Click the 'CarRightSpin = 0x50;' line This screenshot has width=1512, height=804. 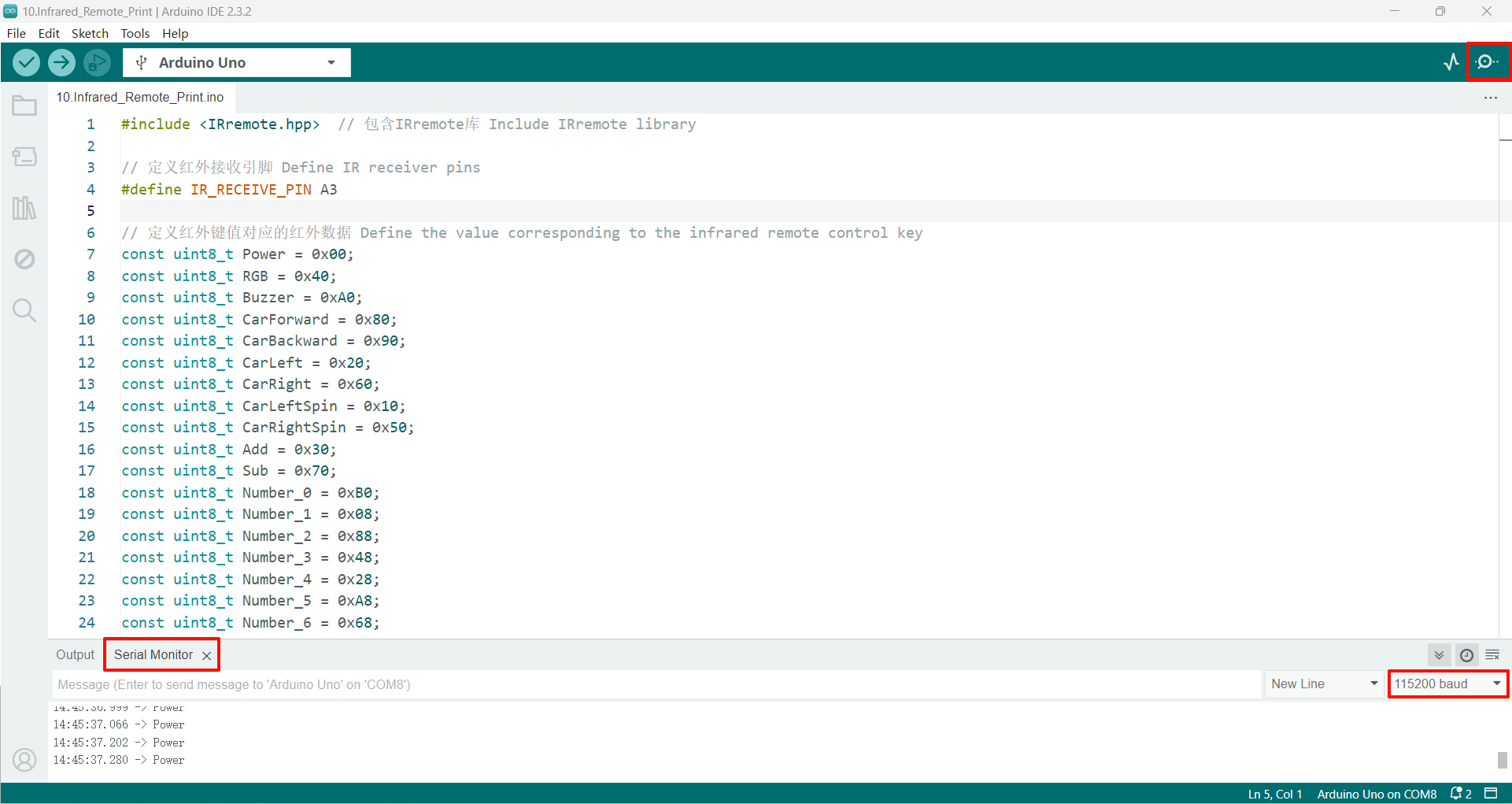[x=268, y=428]
